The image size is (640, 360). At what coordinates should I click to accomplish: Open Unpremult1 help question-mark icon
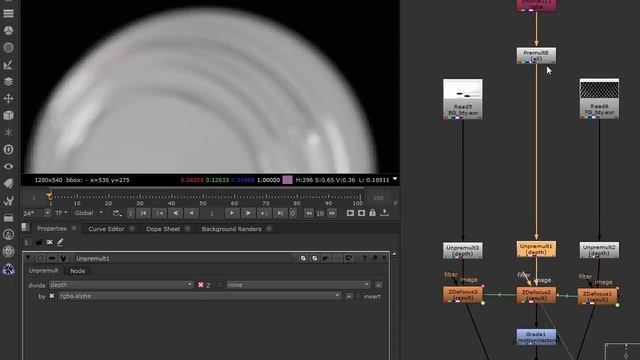pos(364,258)
